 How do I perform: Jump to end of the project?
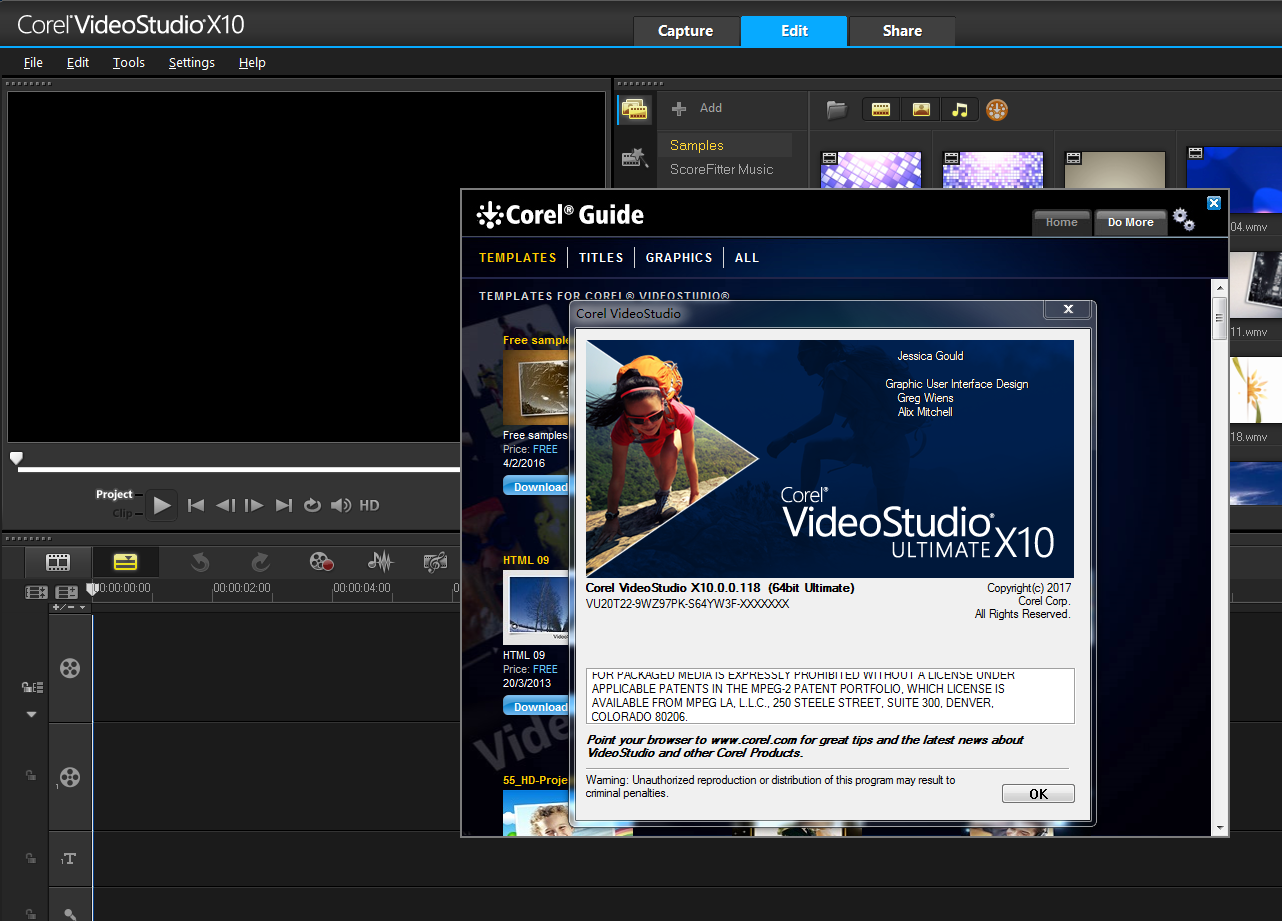pos(284,506)
